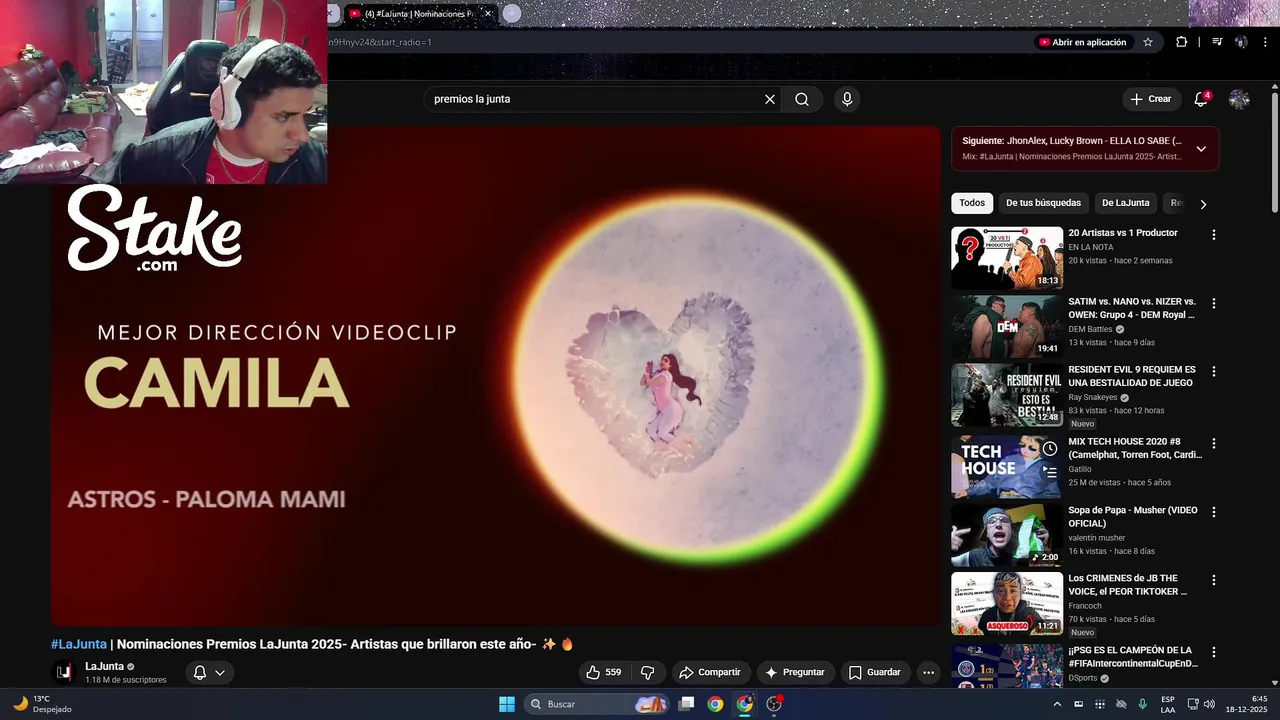The height and width of the screenshot is (720, 1280).
Task: Bookmark the page with the star icon
Action: pos(1148,42)
